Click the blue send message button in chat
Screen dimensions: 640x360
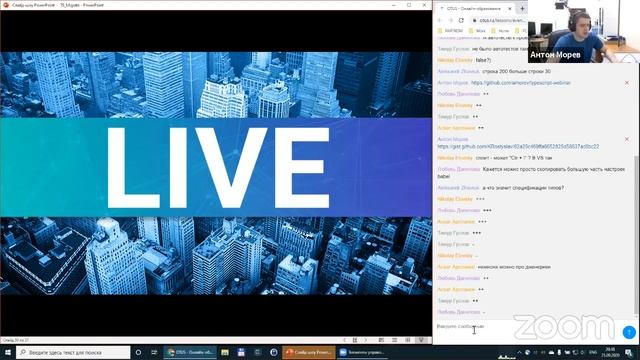point(629,332)
